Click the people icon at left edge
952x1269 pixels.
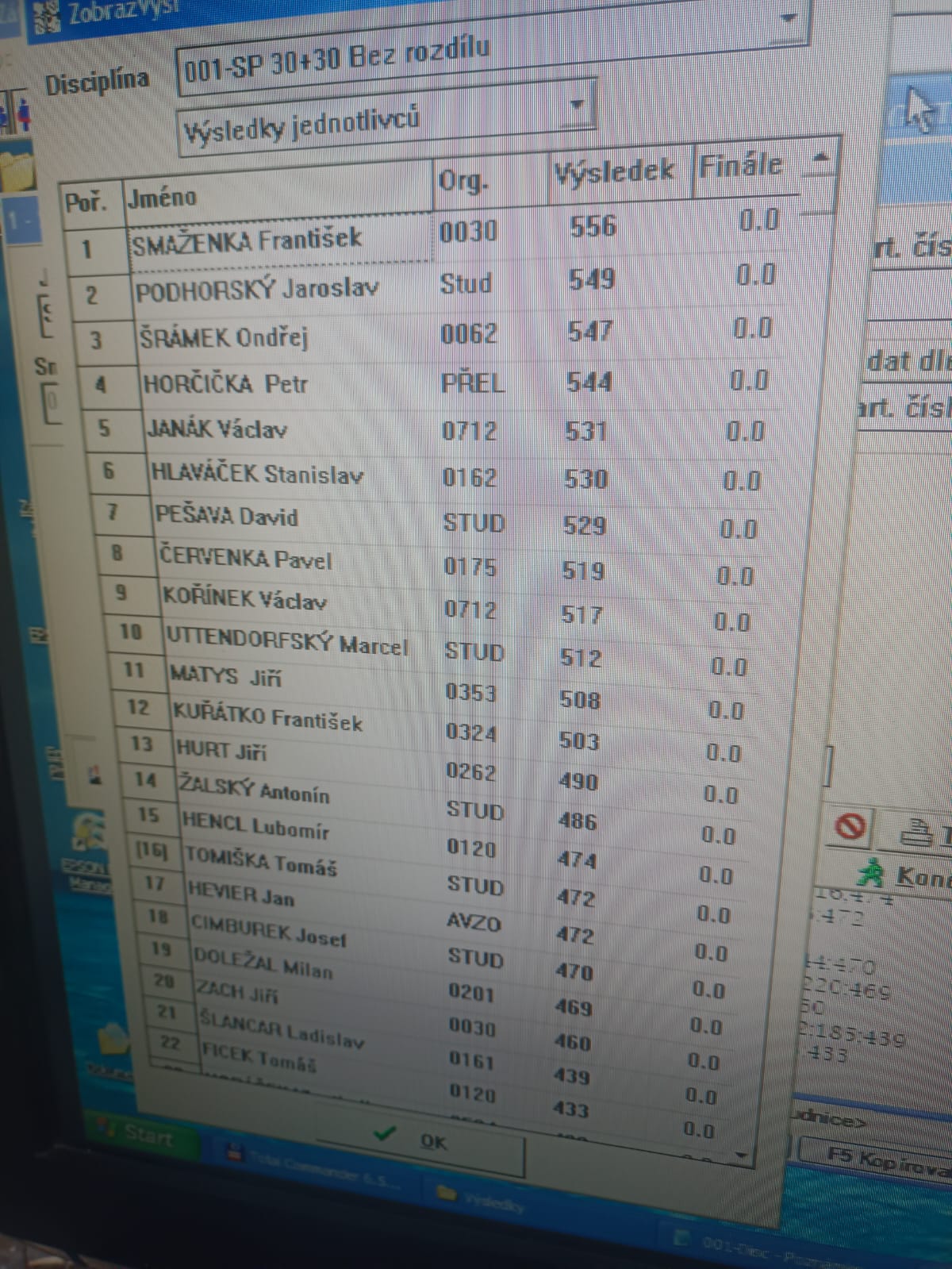pyautogui.click(x=16, y=113)
